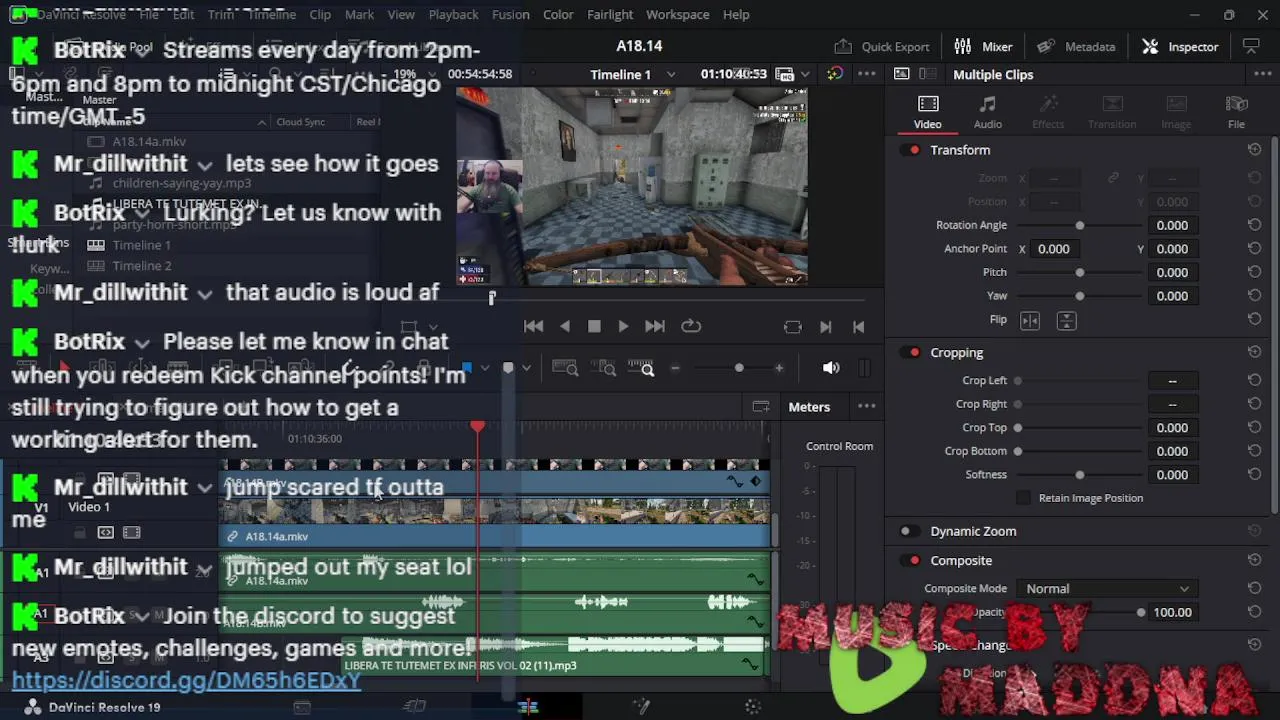The height and width of the screenshot is (720, 1280).
Task: Check Retain Image Position
Action: coord(1023,498)
